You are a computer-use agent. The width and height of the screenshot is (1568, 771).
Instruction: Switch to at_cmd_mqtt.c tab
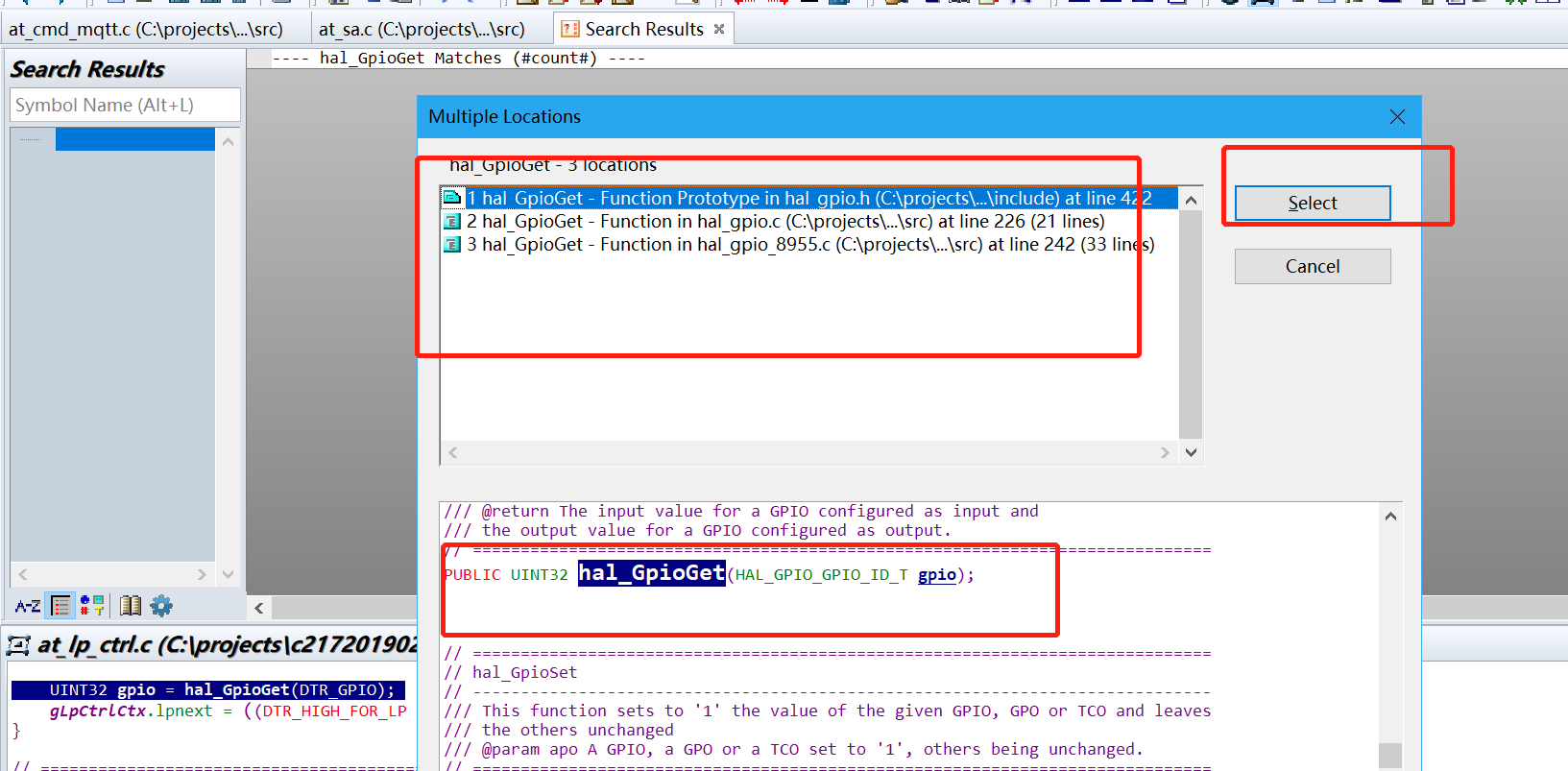(146, 30)
